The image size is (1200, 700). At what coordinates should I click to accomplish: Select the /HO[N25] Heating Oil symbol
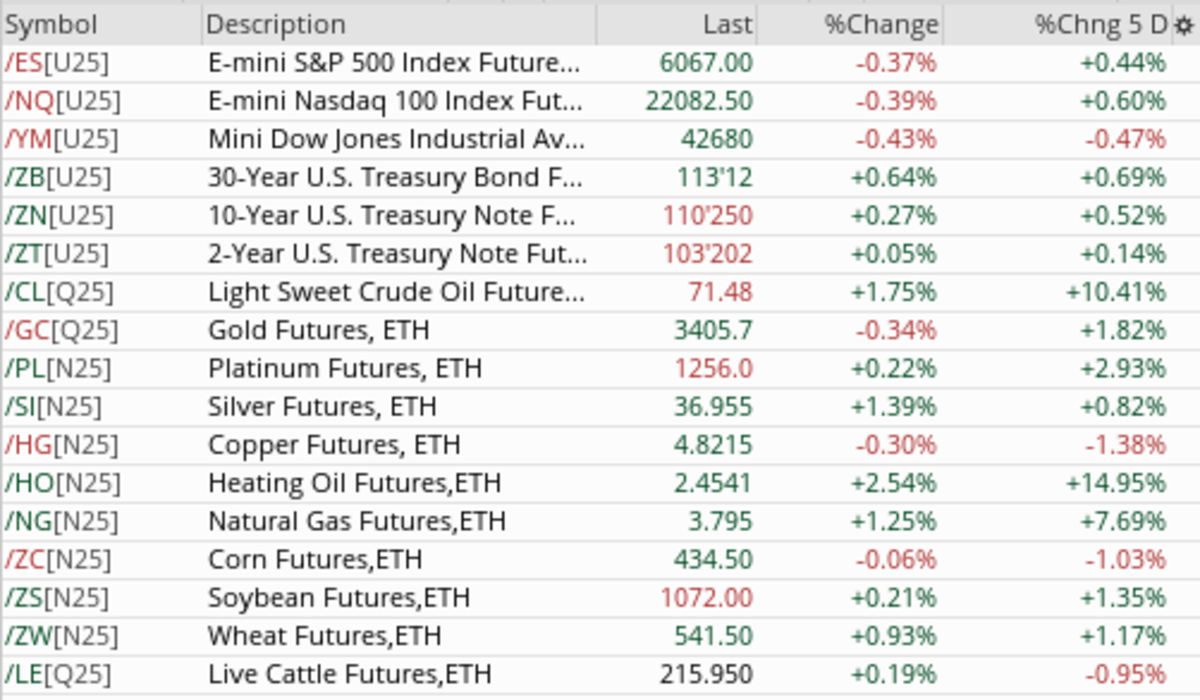point(62,483)
